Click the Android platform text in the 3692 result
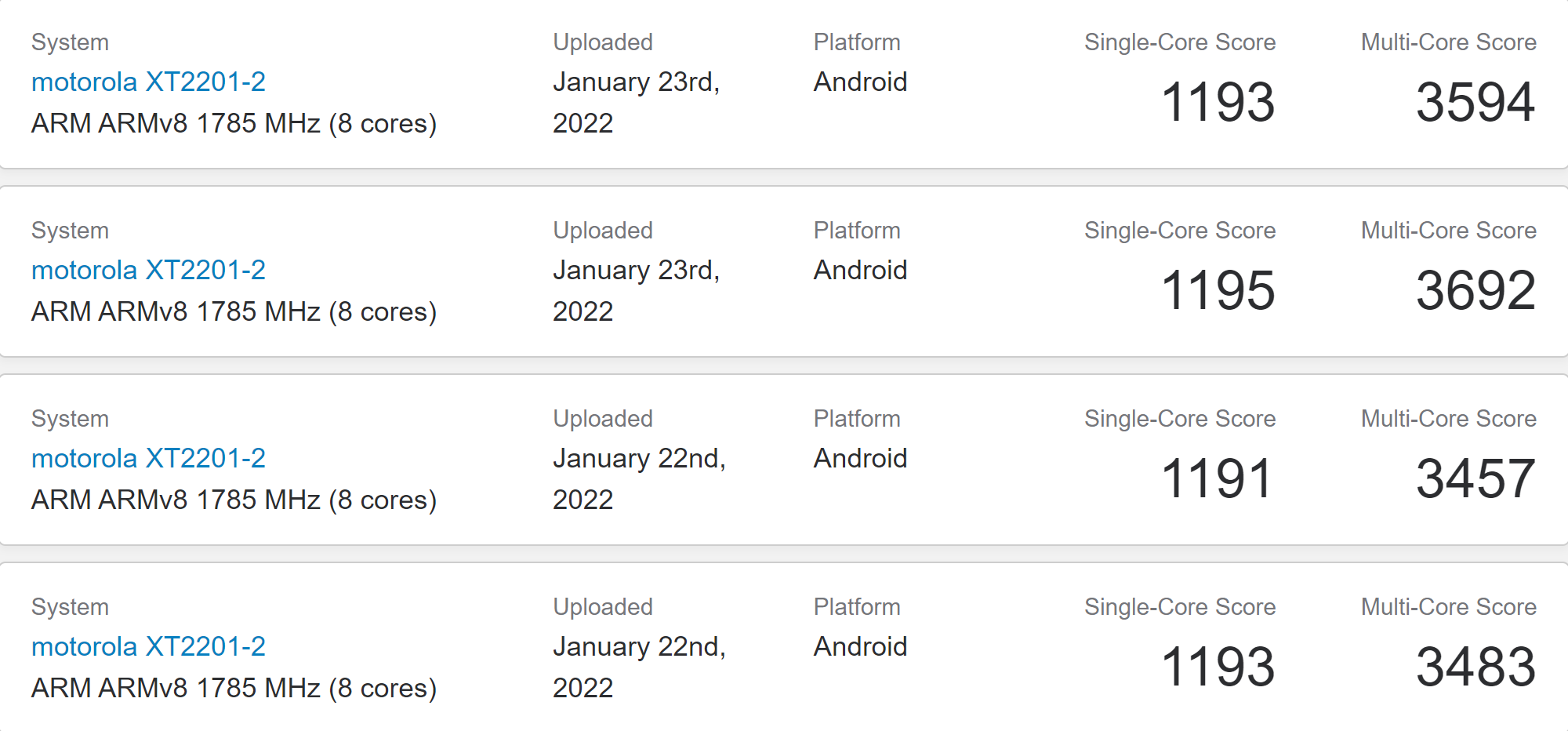Viewport: 1568px width, 731px height. tap(860, 270)
